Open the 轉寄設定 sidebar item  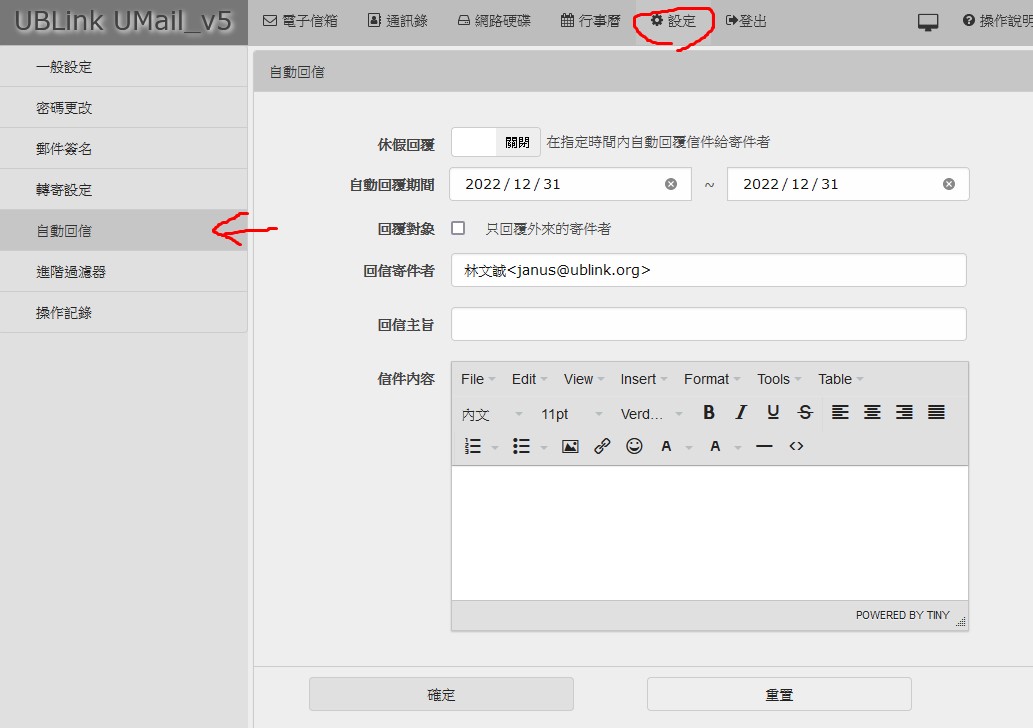tap(123, 189)
